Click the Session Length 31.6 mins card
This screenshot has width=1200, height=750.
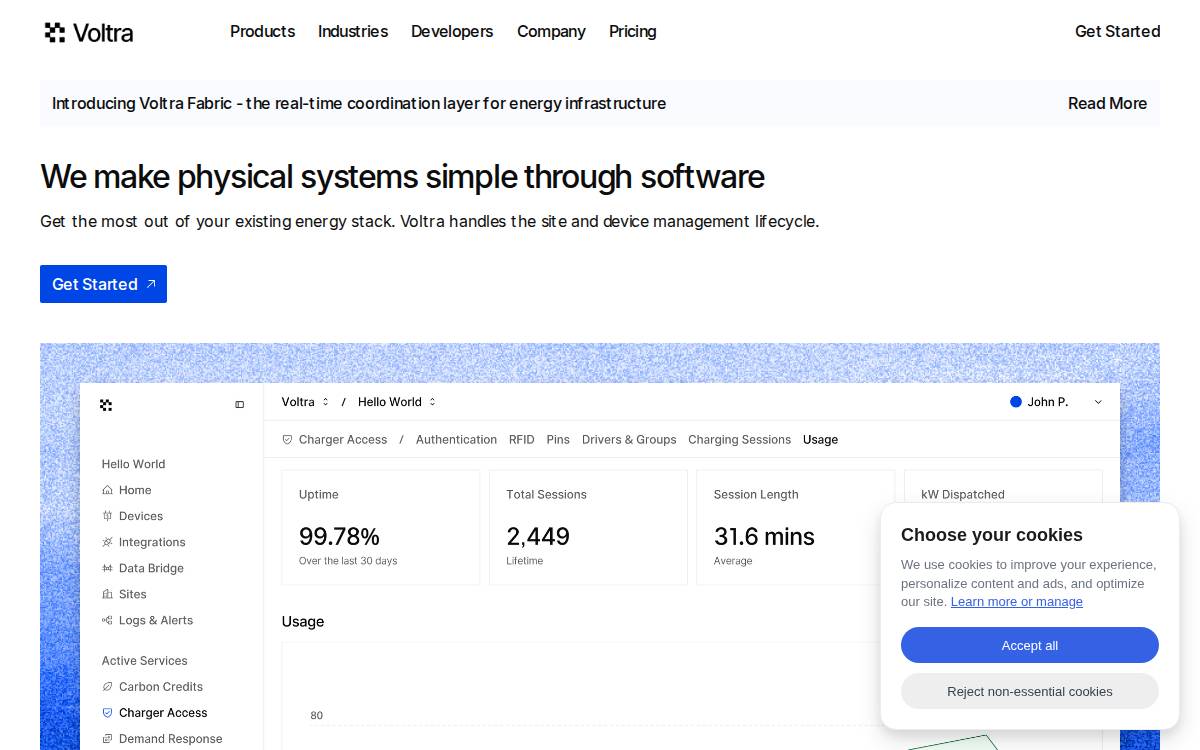[796, 527]
